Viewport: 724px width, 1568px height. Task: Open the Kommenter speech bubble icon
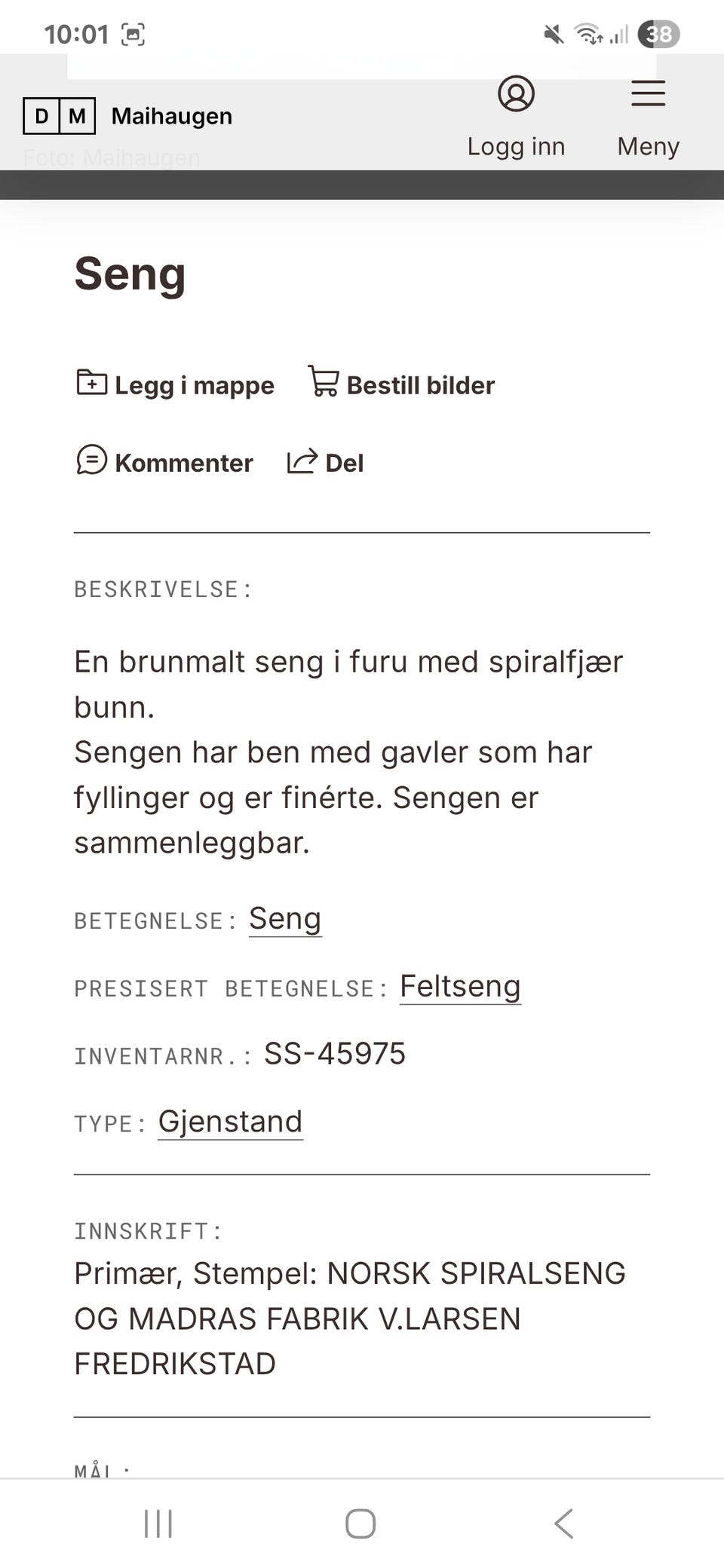tap(90, 461)
